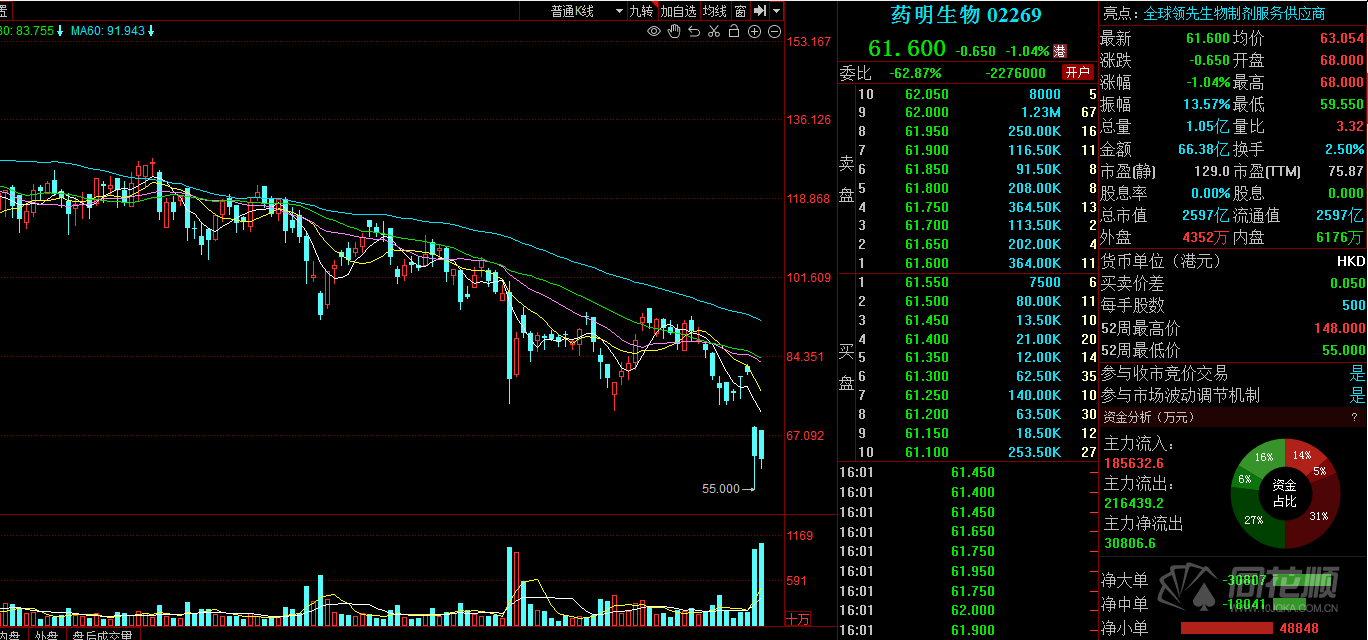1368x640 pixels.
Task: Click the jump-to-end arrow icon
Action: (x=760, y=11)
